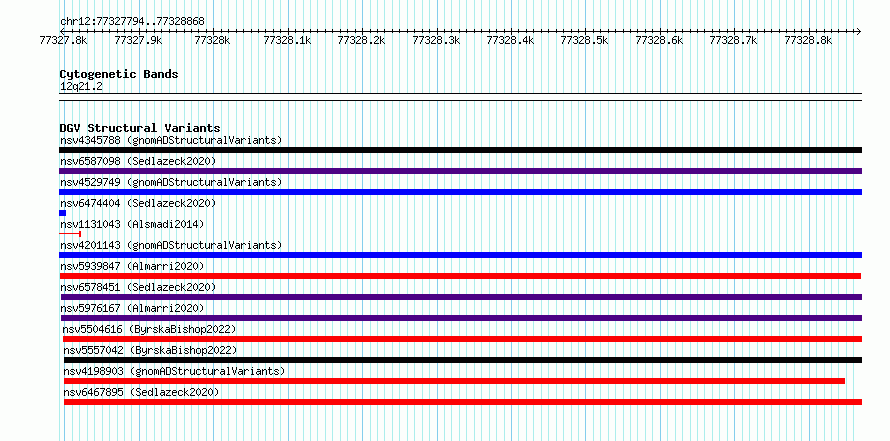Select the red bar under nsv5939847
This screenshot has width=890, height=441.
click(460, 276)
